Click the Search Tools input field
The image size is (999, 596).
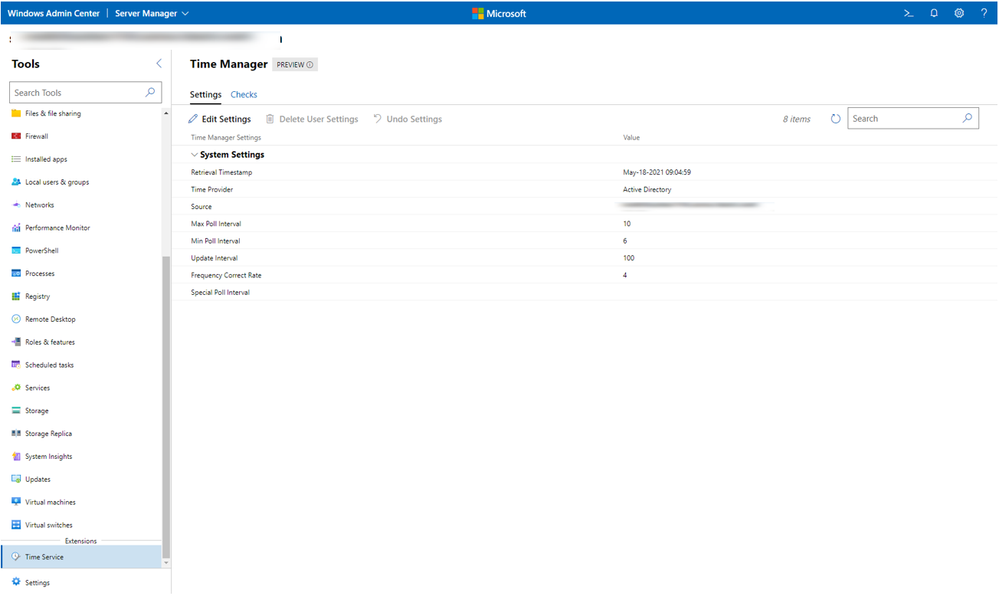pyautogui.click(x=85, y=92)
